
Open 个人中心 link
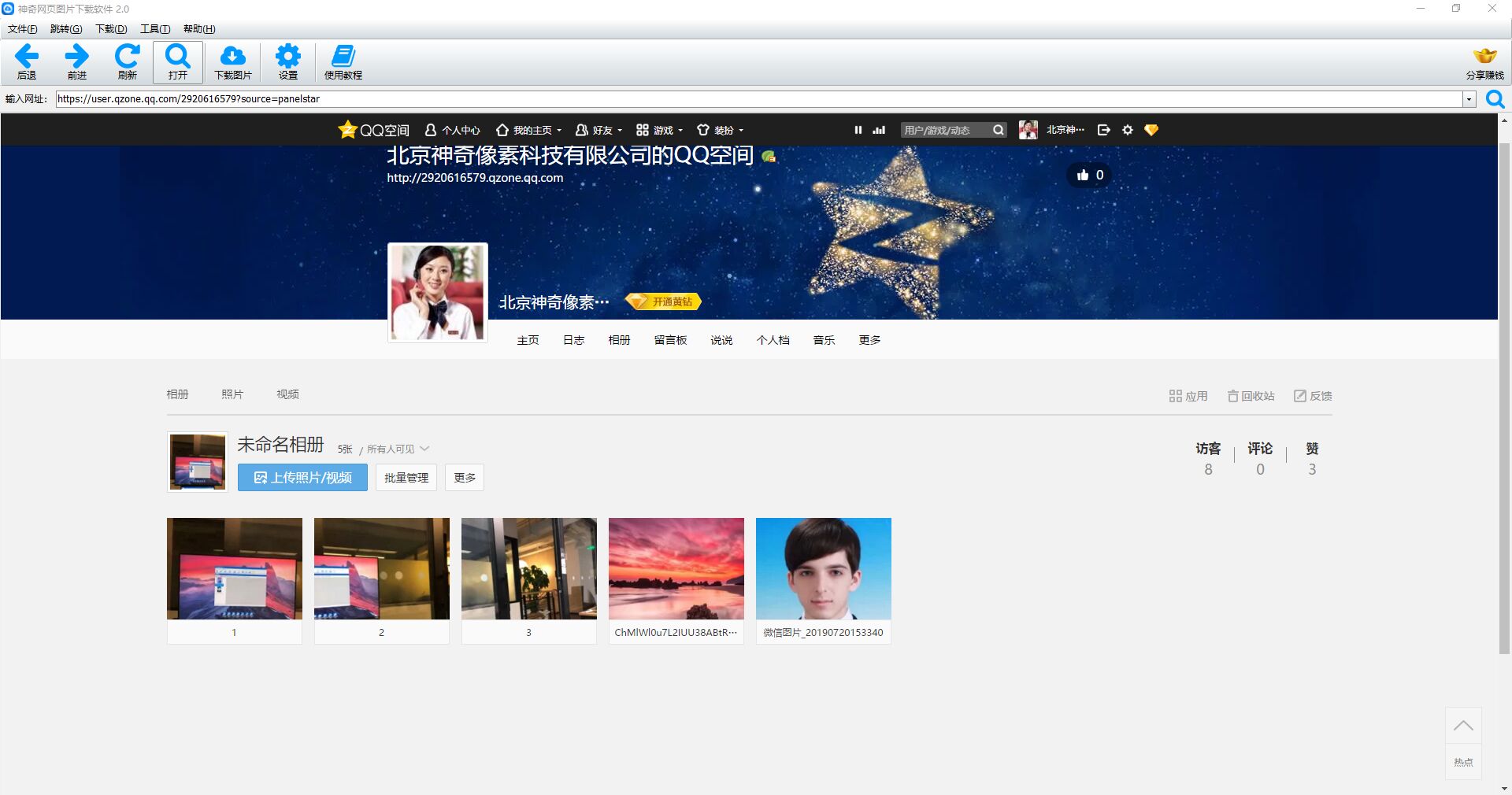click(x=452, y=130)
